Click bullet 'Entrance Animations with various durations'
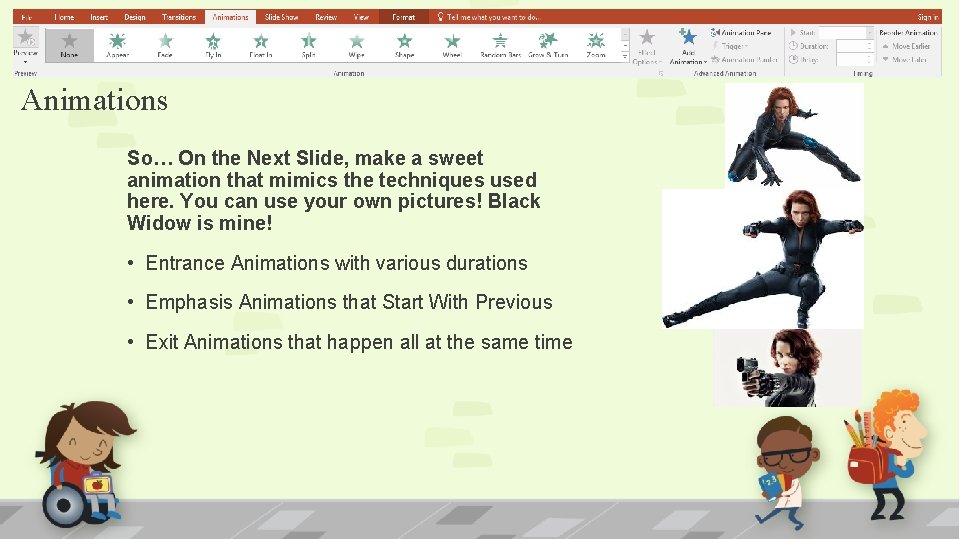The image size is (960, 540). point(336,263)
